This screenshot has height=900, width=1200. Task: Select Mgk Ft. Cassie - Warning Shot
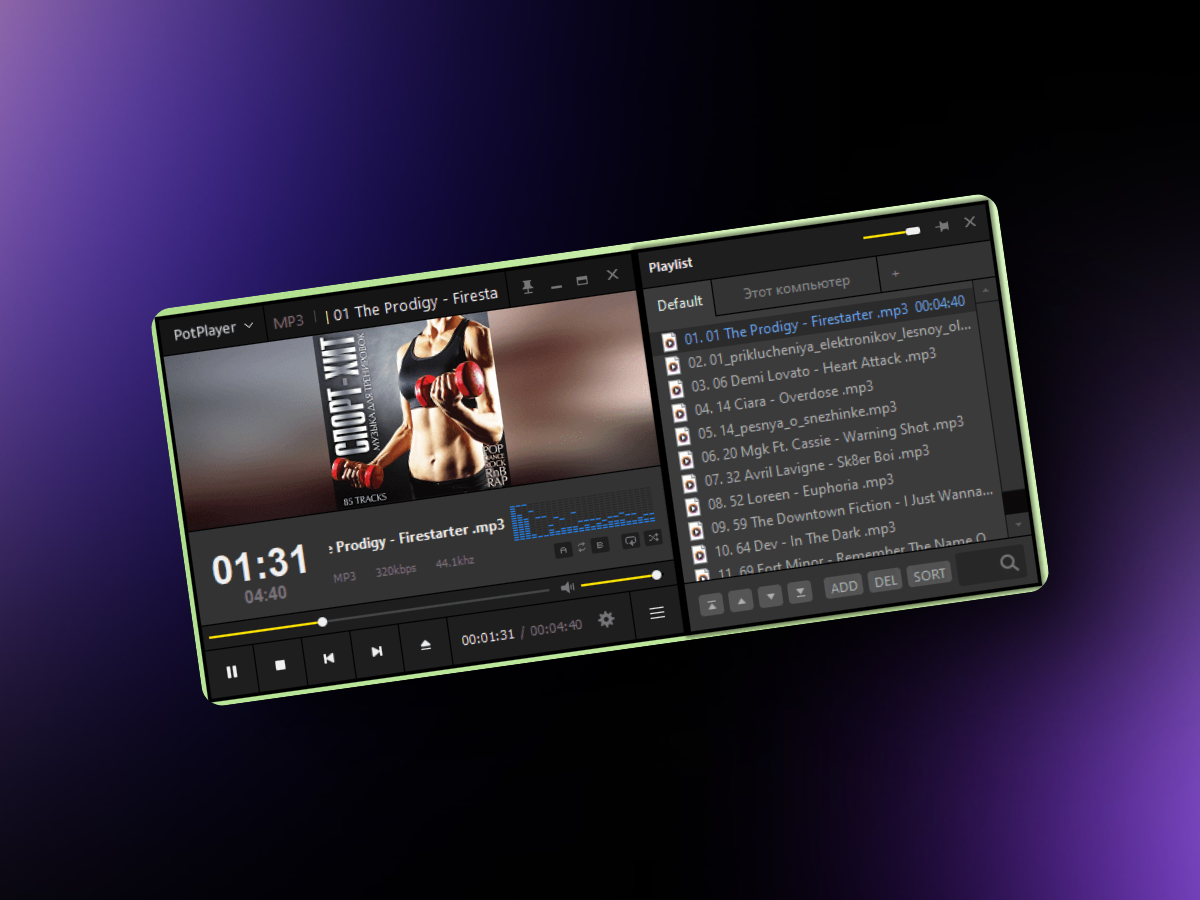coord(830,438)
